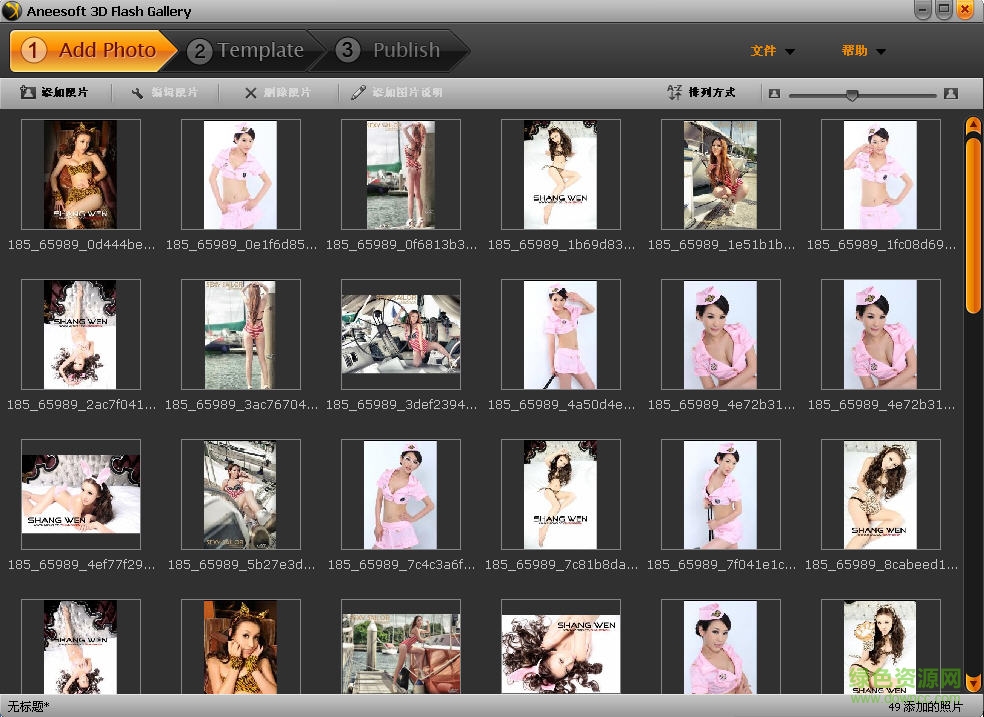The width and height of the screenshot is (984, 717).
Task: Click the scrollbar up arrow on the right
Action: click(x=973, y=123)
